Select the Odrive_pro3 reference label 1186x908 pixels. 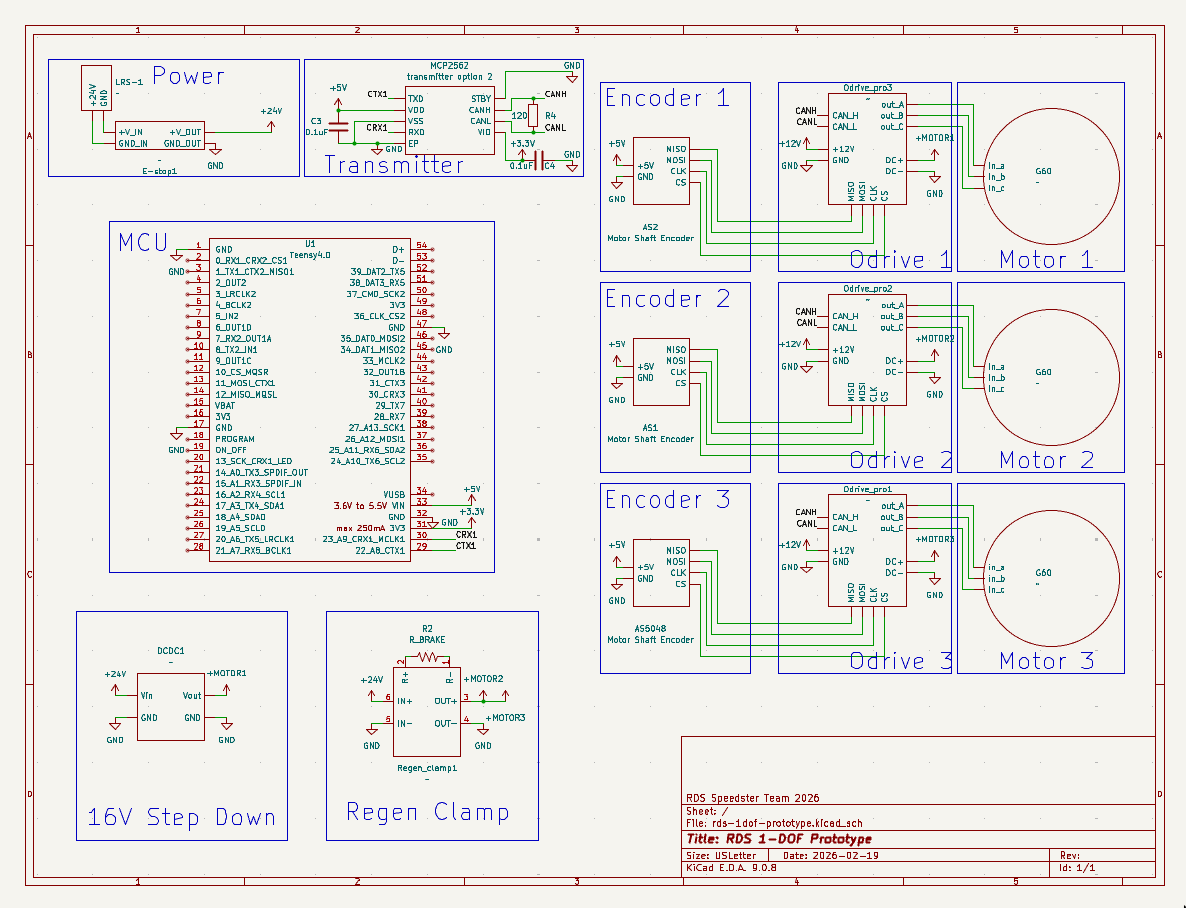pyautogui.click(x=868, y=88)
